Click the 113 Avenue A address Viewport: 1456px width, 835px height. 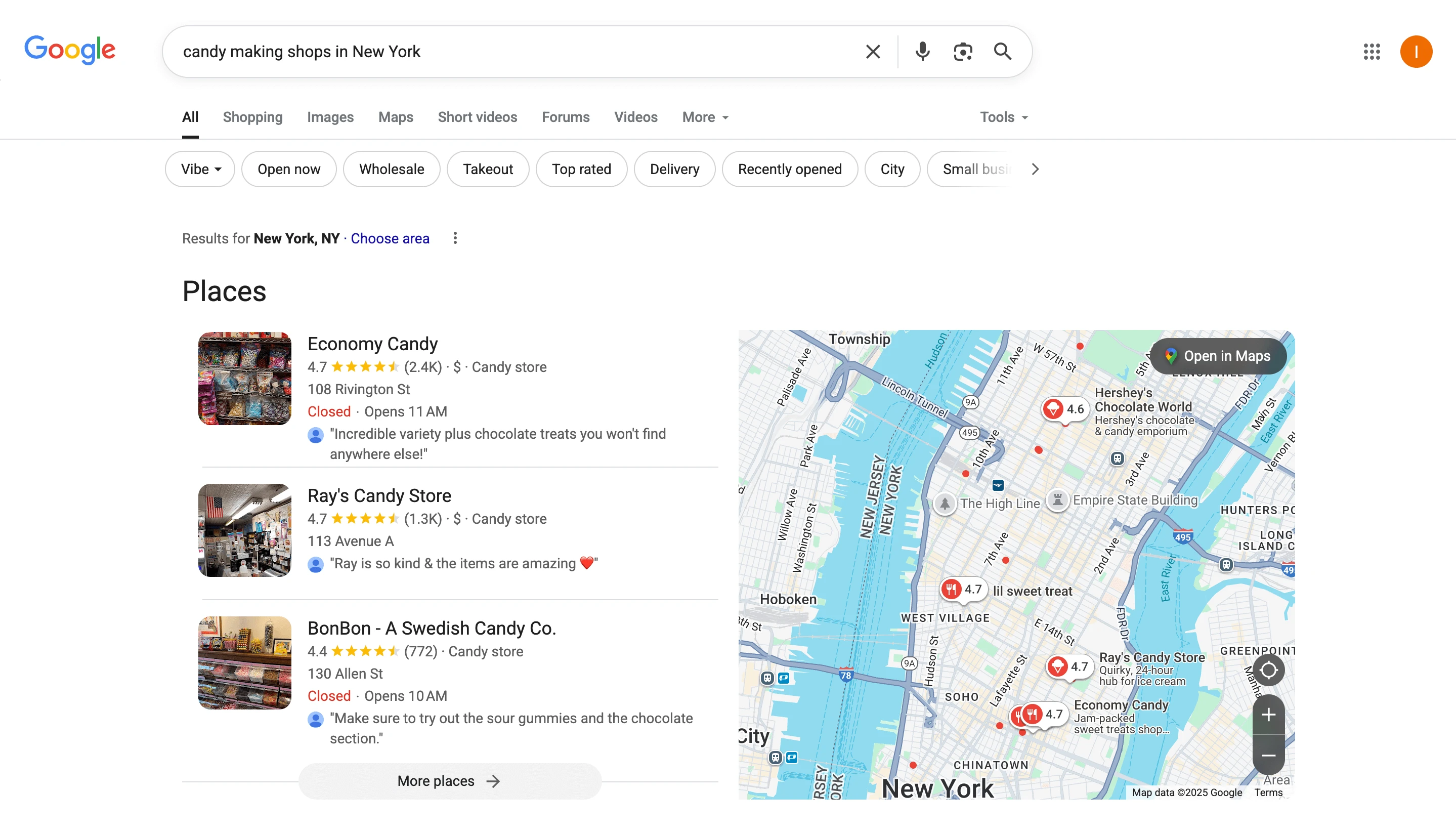coord(351,541)
